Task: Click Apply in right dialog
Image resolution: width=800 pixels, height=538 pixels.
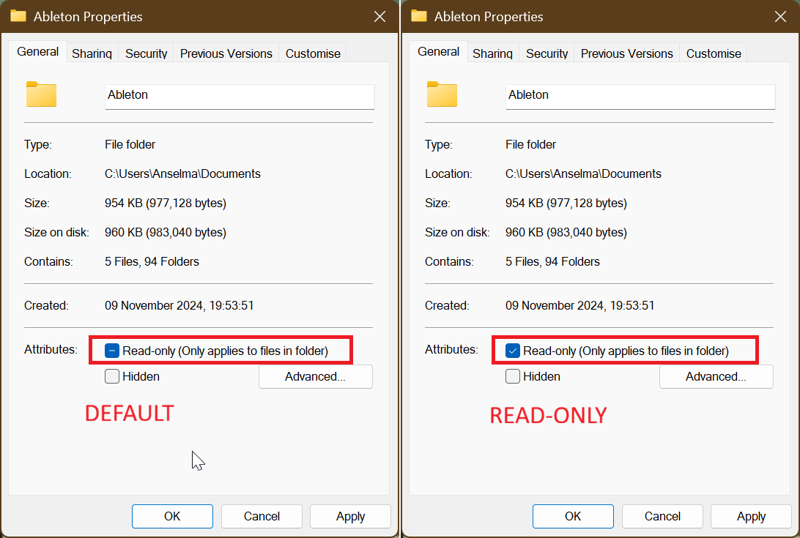Action: (x=751, y=516)
